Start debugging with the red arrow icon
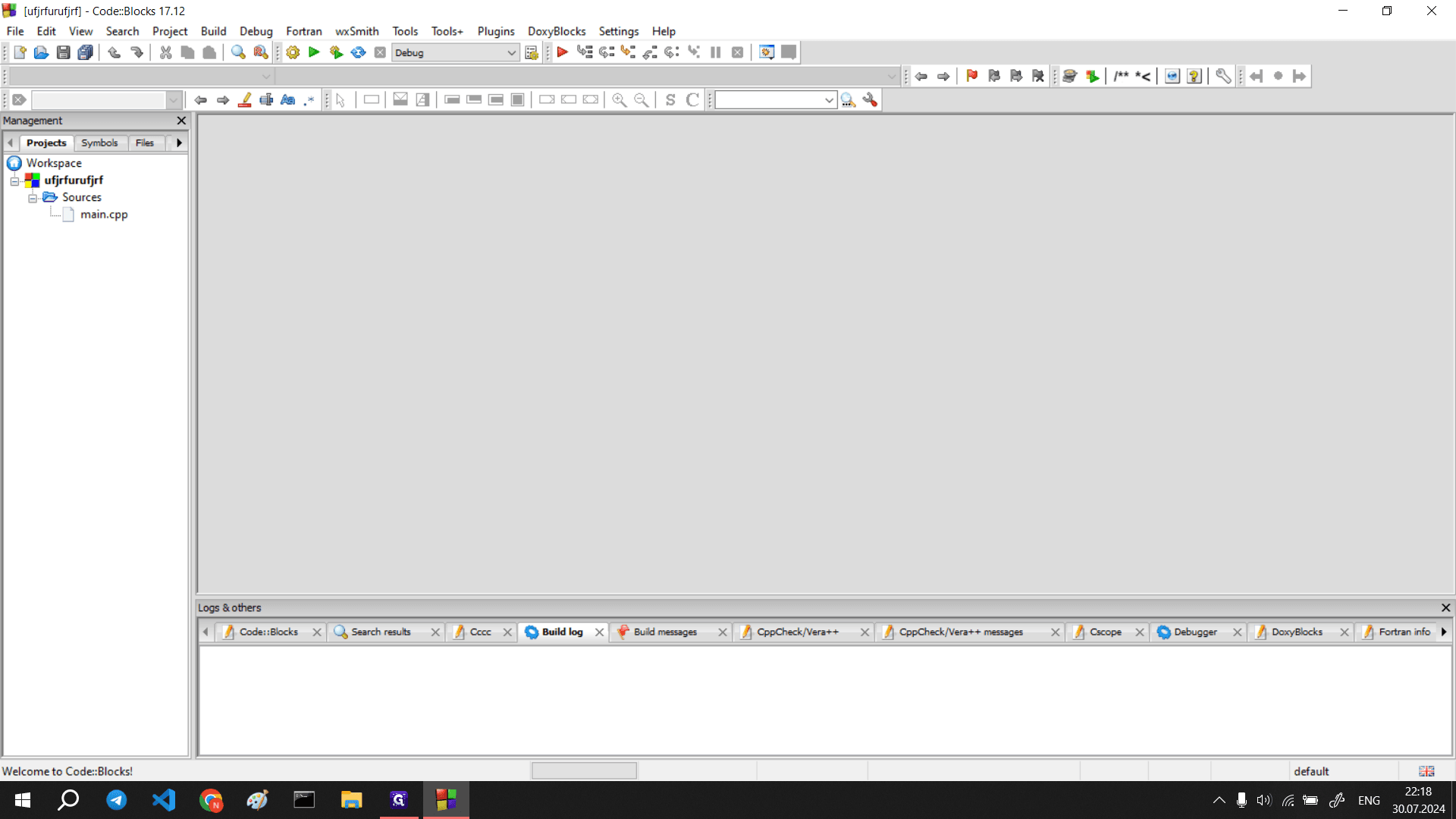Screen dimensions: 1456x819 pyautogui.click(x=563, y=52)
